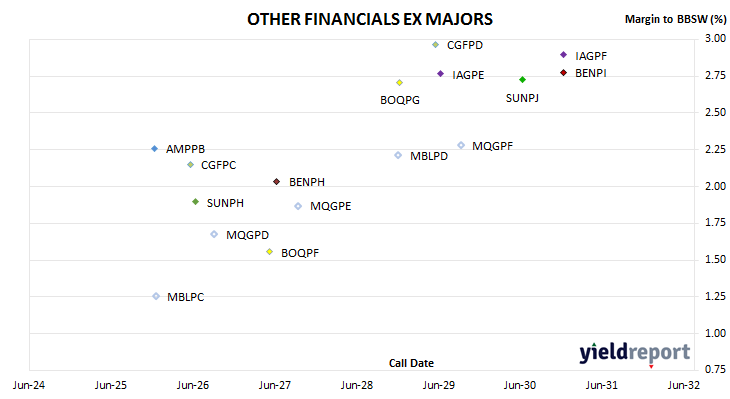Select the BOQPF yellow diamond marker
This screenshot has height=399, width=730.
[269, 252]
